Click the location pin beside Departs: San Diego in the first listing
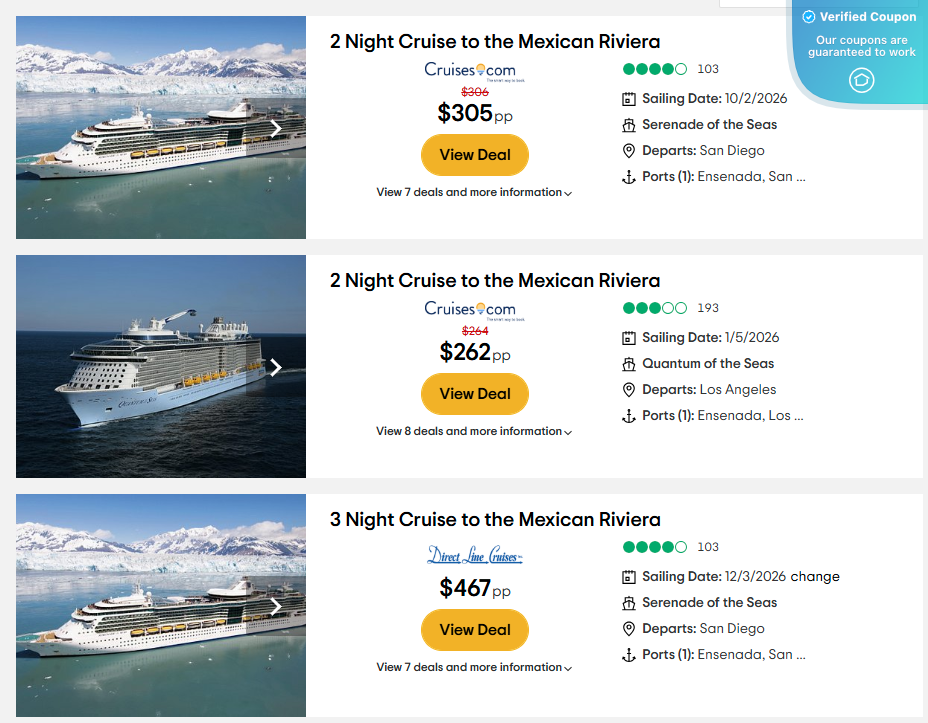This screenshot has height=723, width=928. (629, 151)
